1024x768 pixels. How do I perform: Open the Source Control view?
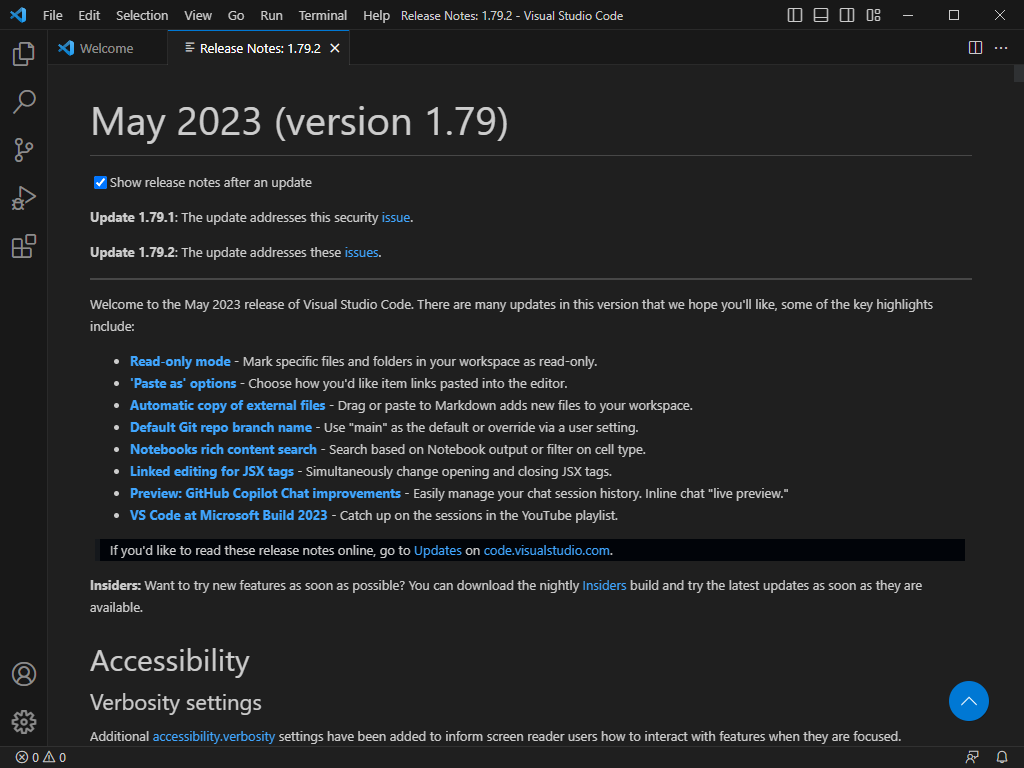point(24,150)
